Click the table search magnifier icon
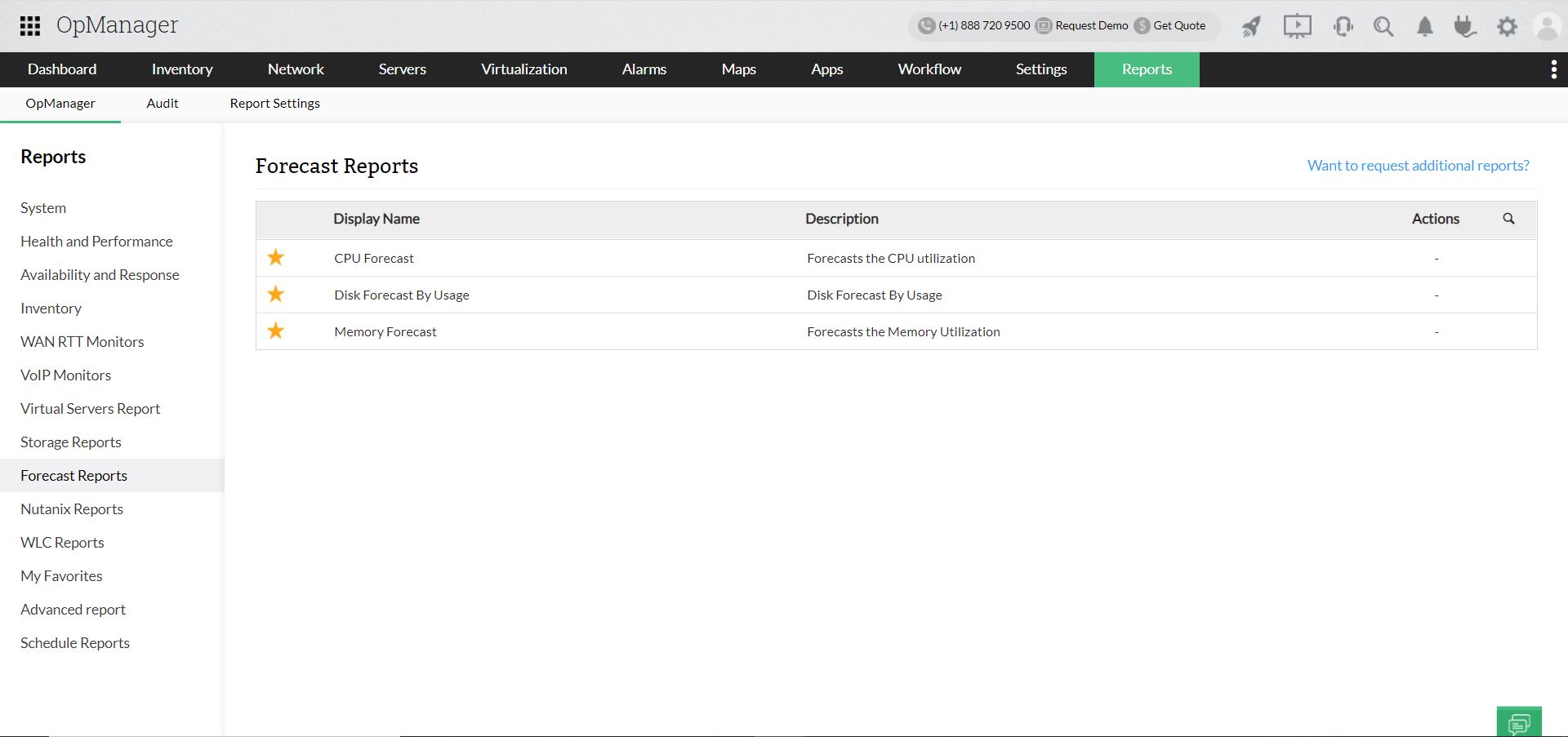This screenshot has height=737, width=1568. 1508,219
